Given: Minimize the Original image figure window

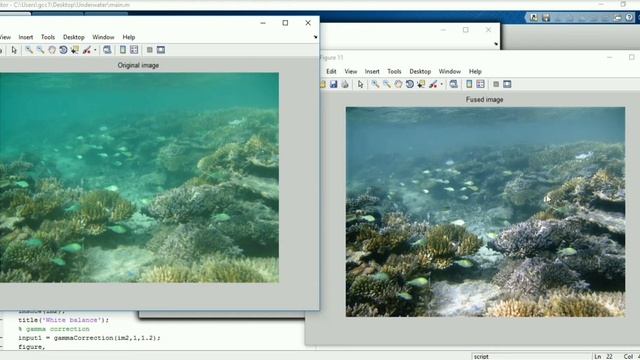Looking at the screenshot, I should (x=263, y=23).
